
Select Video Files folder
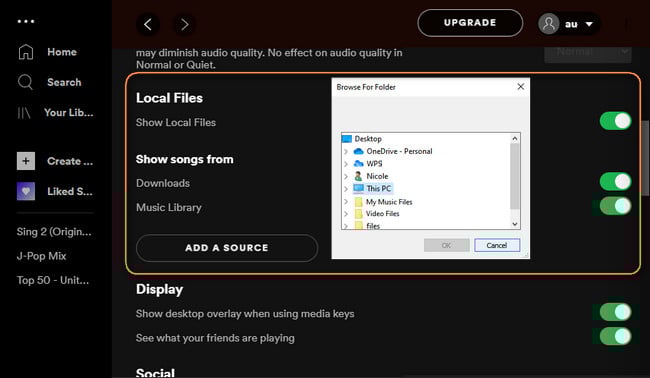pyautogui.click(x=382, y=214)
